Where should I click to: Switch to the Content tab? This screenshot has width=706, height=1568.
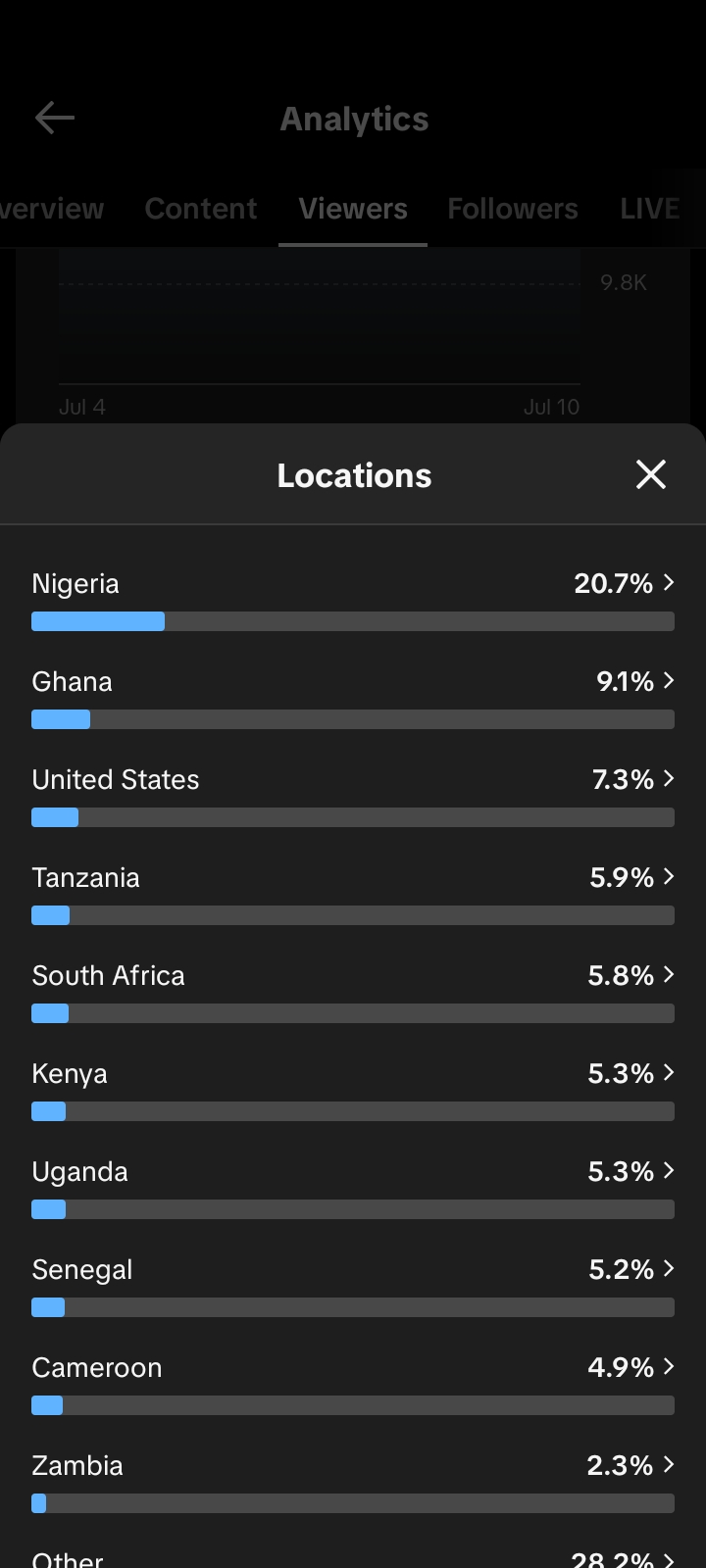pyautogui.click(x=201, y=209)
